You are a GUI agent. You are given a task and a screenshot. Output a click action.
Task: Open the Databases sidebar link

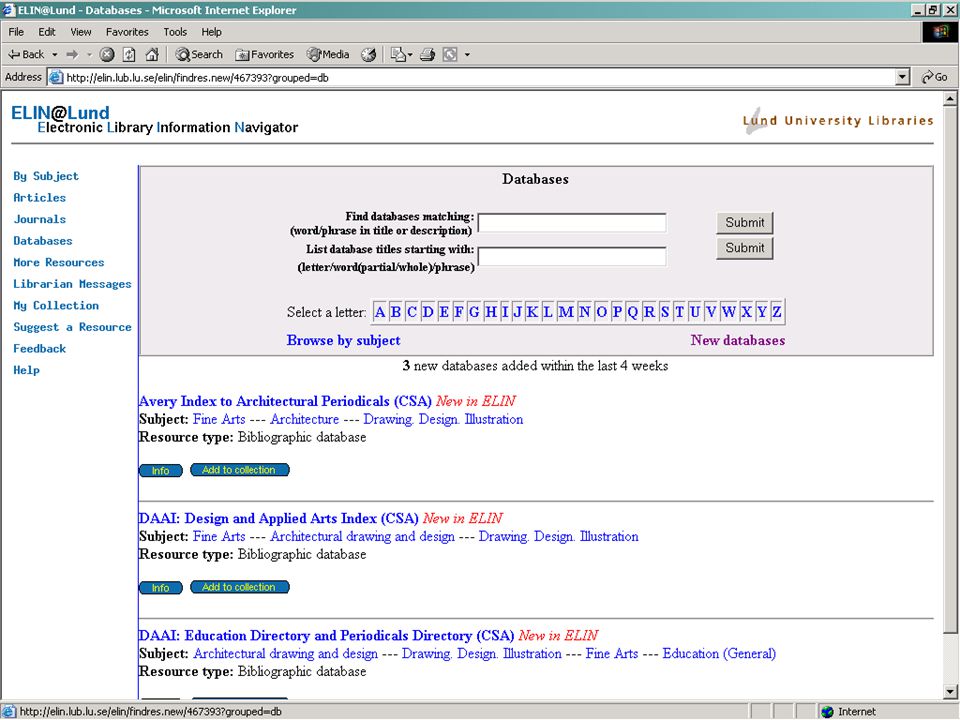(43, 241)
